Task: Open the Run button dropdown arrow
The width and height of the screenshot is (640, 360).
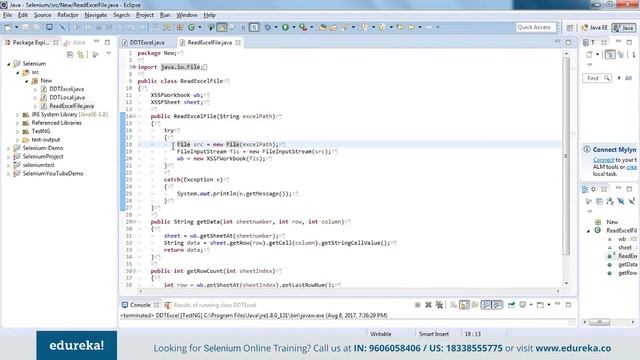Action: coord(293,27)
